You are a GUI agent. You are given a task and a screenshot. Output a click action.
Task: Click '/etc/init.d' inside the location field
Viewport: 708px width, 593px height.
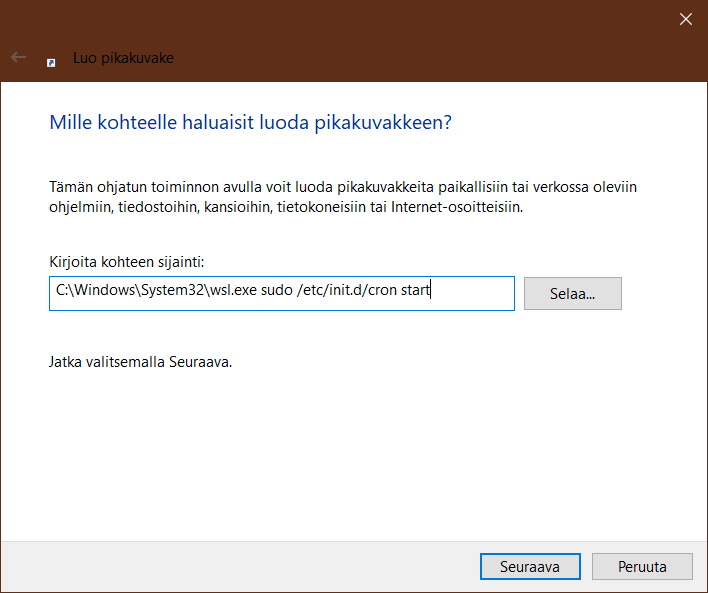coord(328,293)
